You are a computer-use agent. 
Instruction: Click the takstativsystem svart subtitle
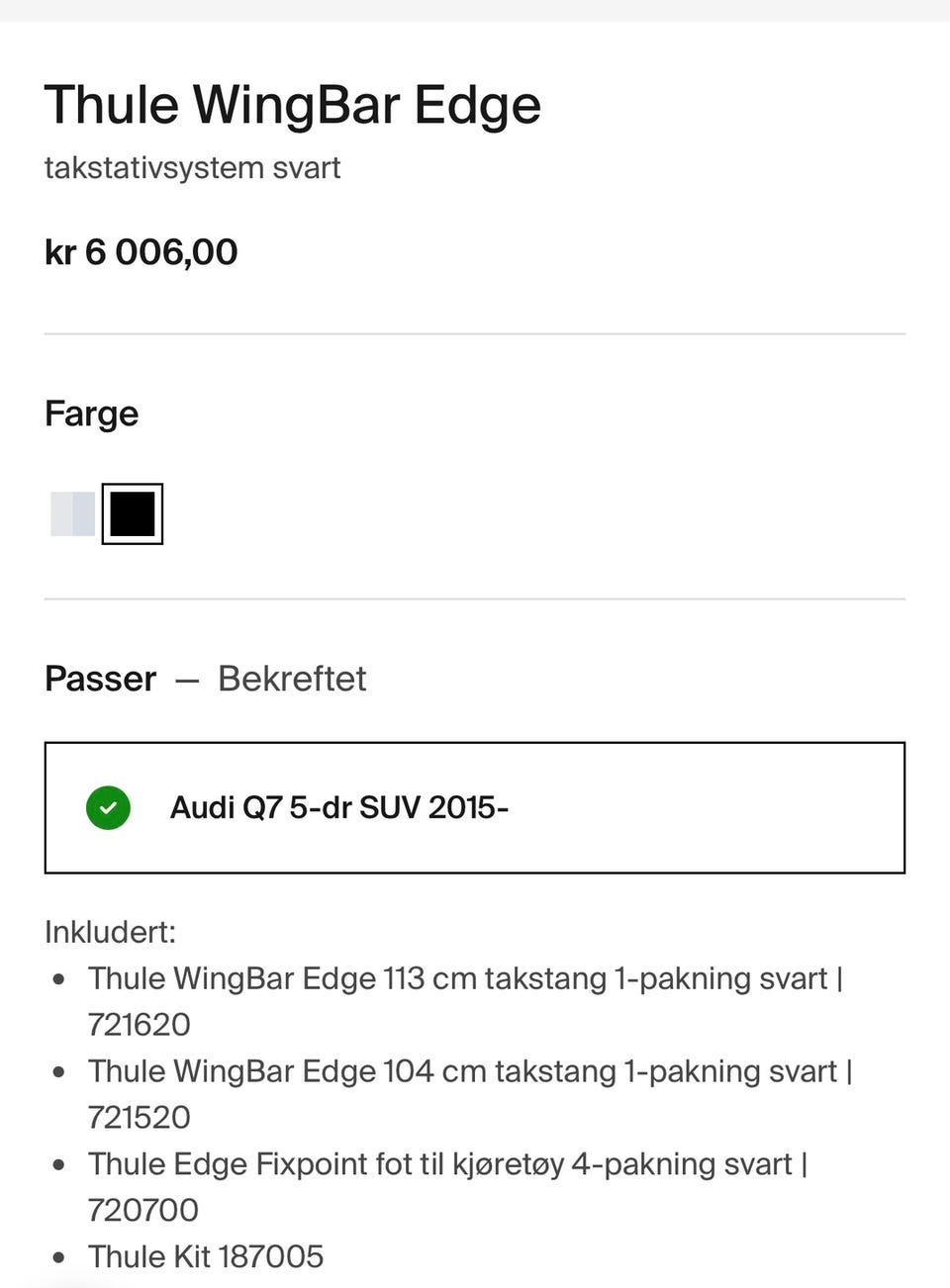point(192,168)
